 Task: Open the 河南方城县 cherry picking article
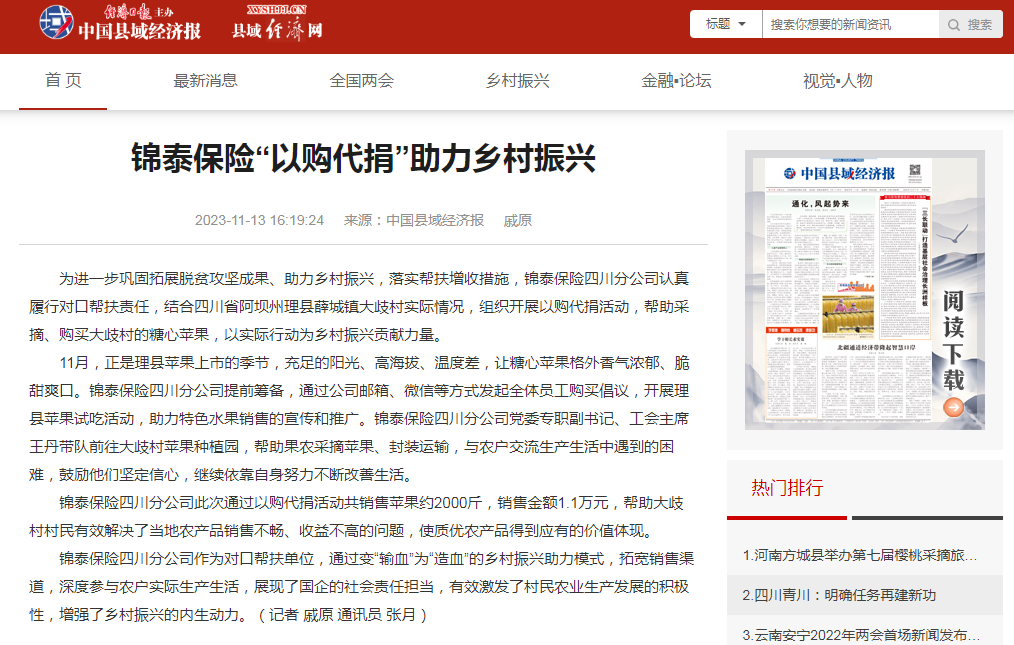coord(860,555)
